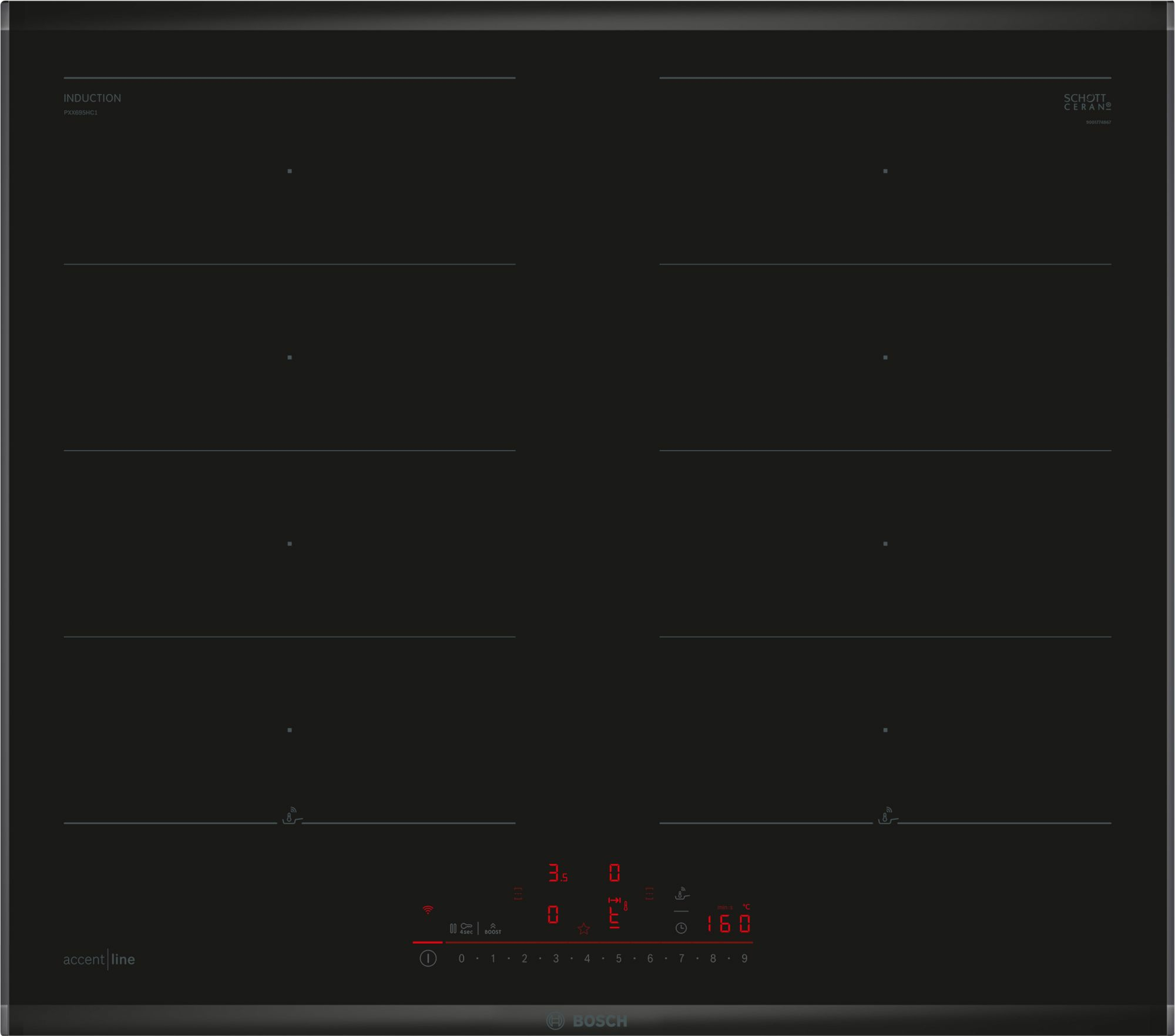
Task: Set power level 0 on slider
Action: [461, 958]
